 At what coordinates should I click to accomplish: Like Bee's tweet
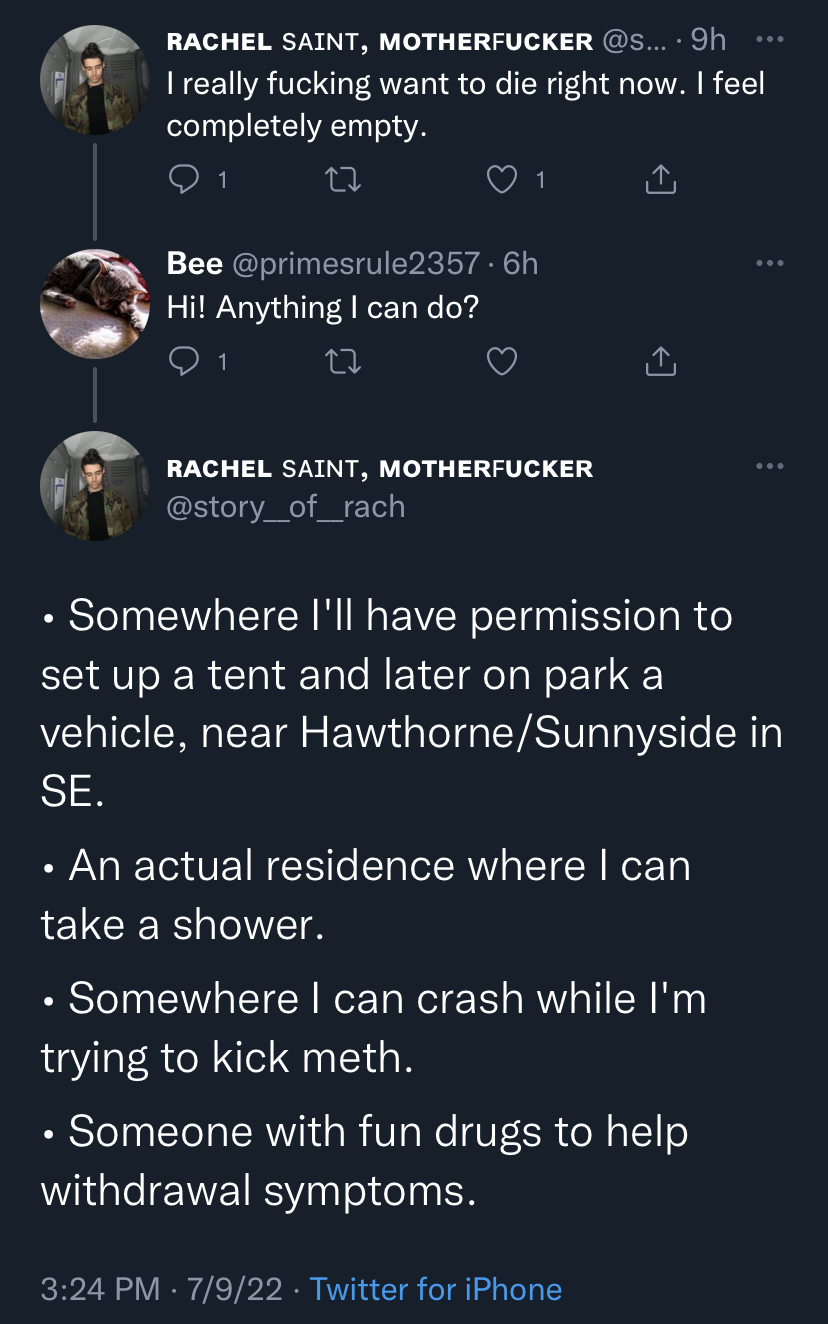pos(501,361)
